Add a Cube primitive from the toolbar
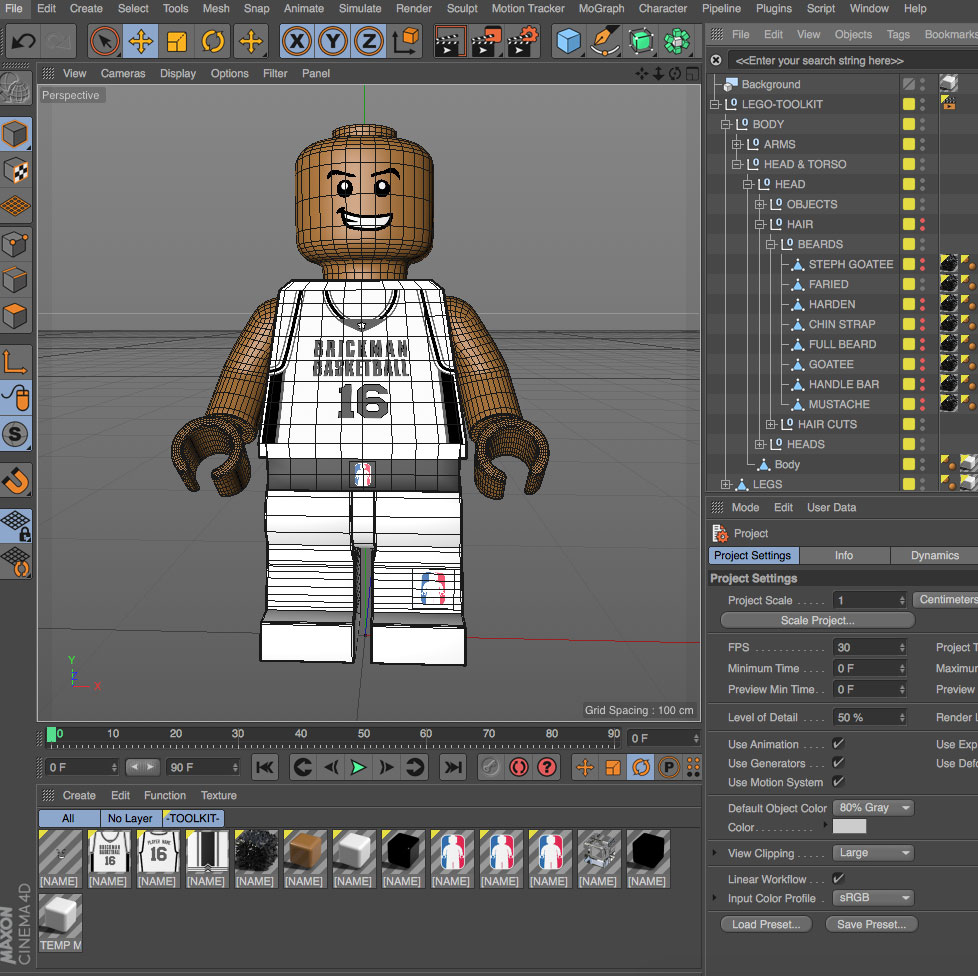Image resolution: width=978 pixels, height=976 pixels. tap(567, 41)
